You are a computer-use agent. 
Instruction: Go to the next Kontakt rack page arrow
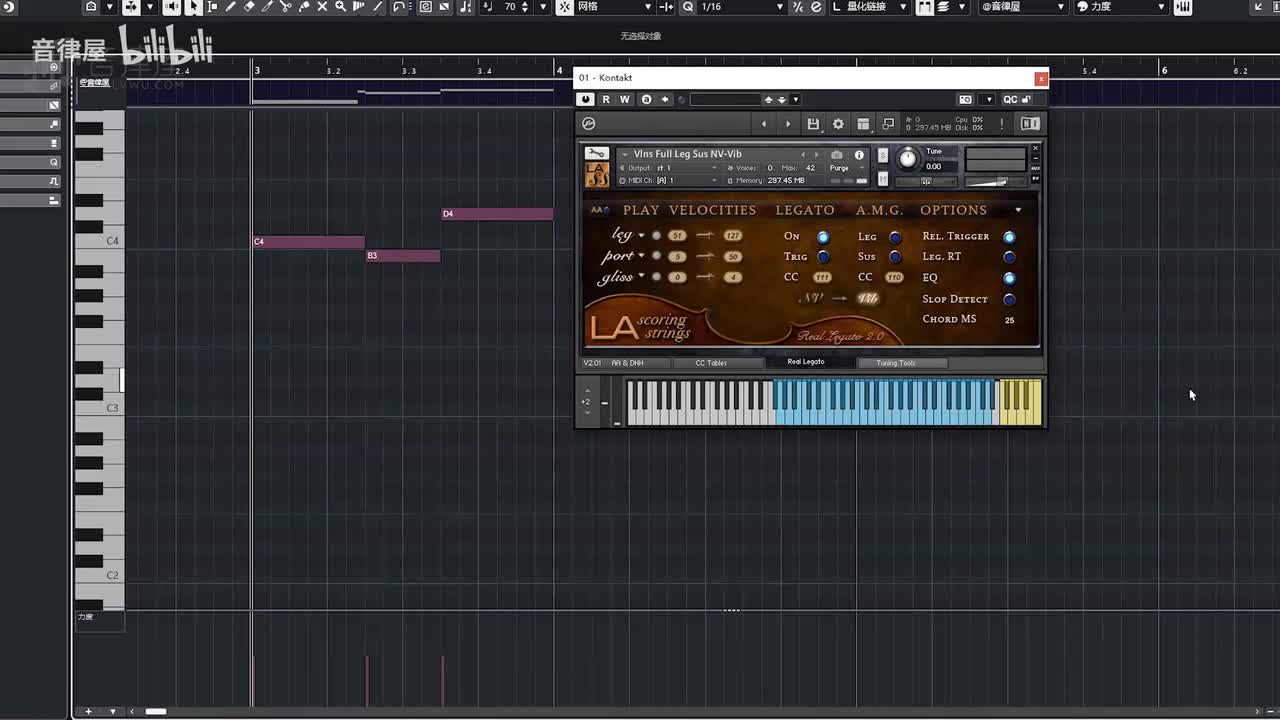pyautogui.click(x=788, y=124)
